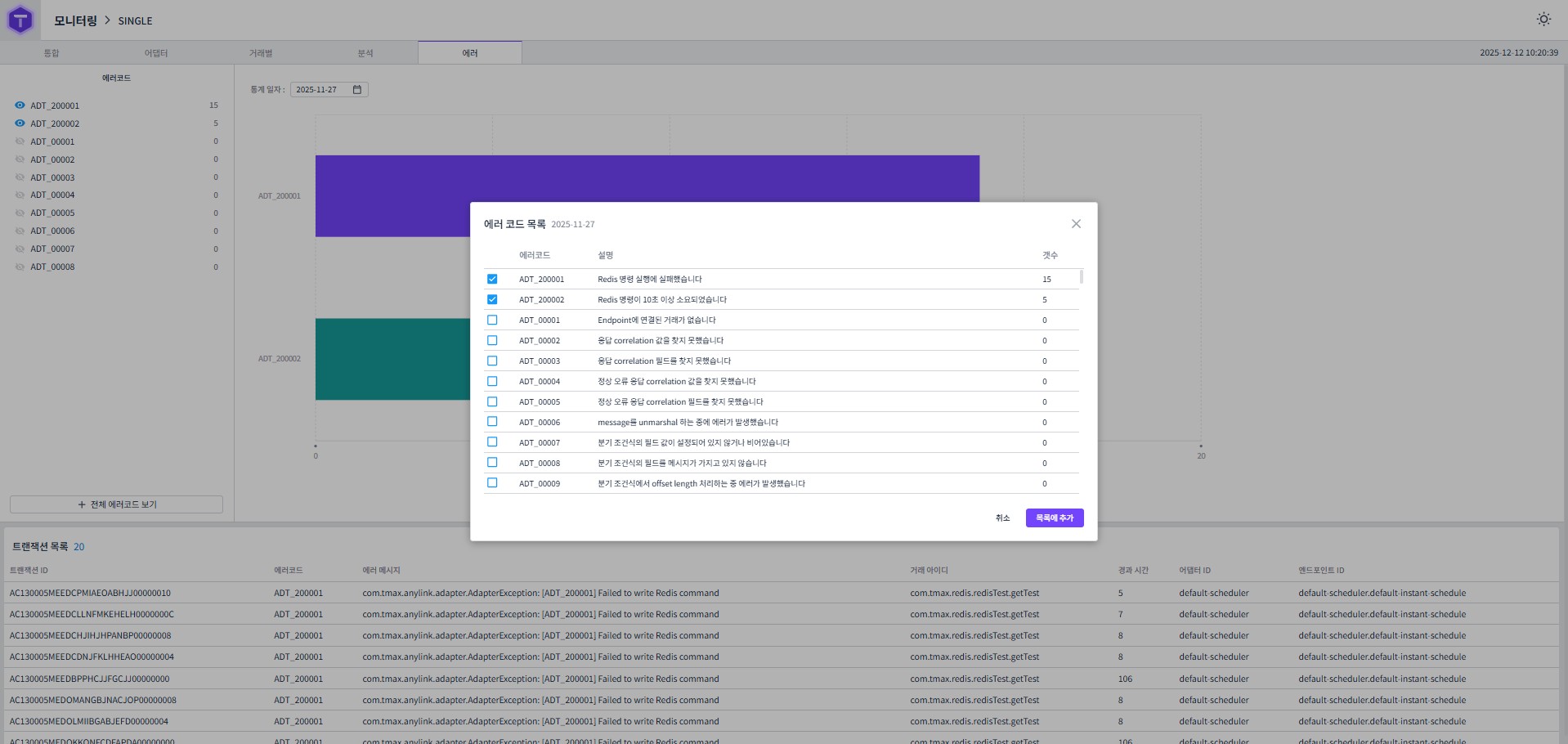Open the 분석 tab
1568x744 pixels.
tap(366, 52)
